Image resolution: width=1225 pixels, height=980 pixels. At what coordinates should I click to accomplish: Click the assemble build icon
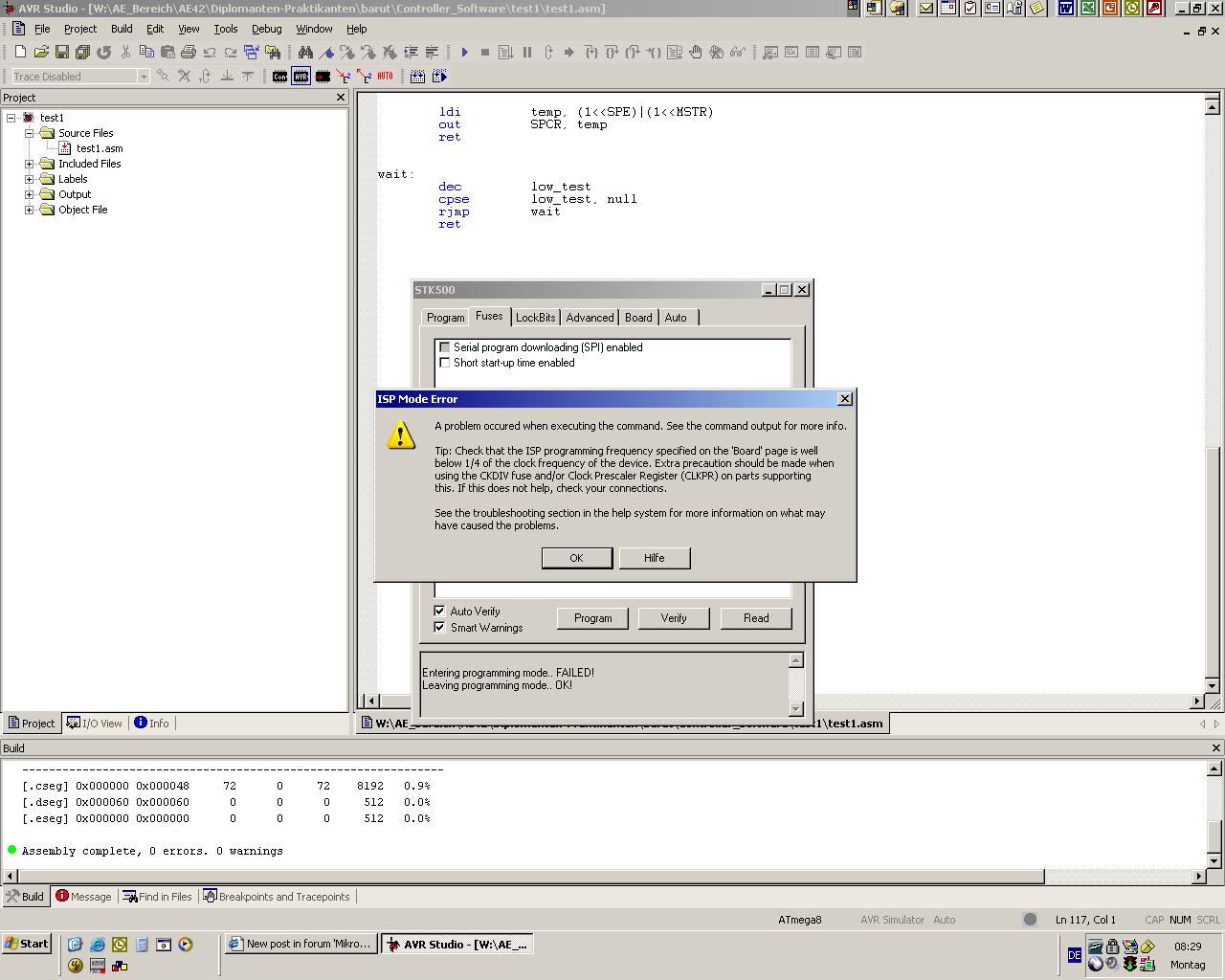[417, 77]
